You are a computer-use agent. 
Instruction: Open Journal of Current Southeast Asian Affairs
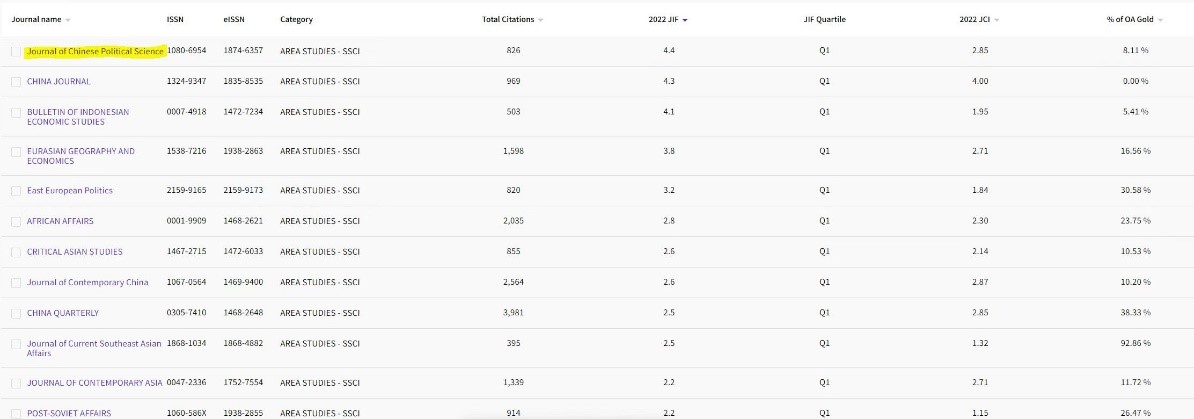click(x=94, y=348)
